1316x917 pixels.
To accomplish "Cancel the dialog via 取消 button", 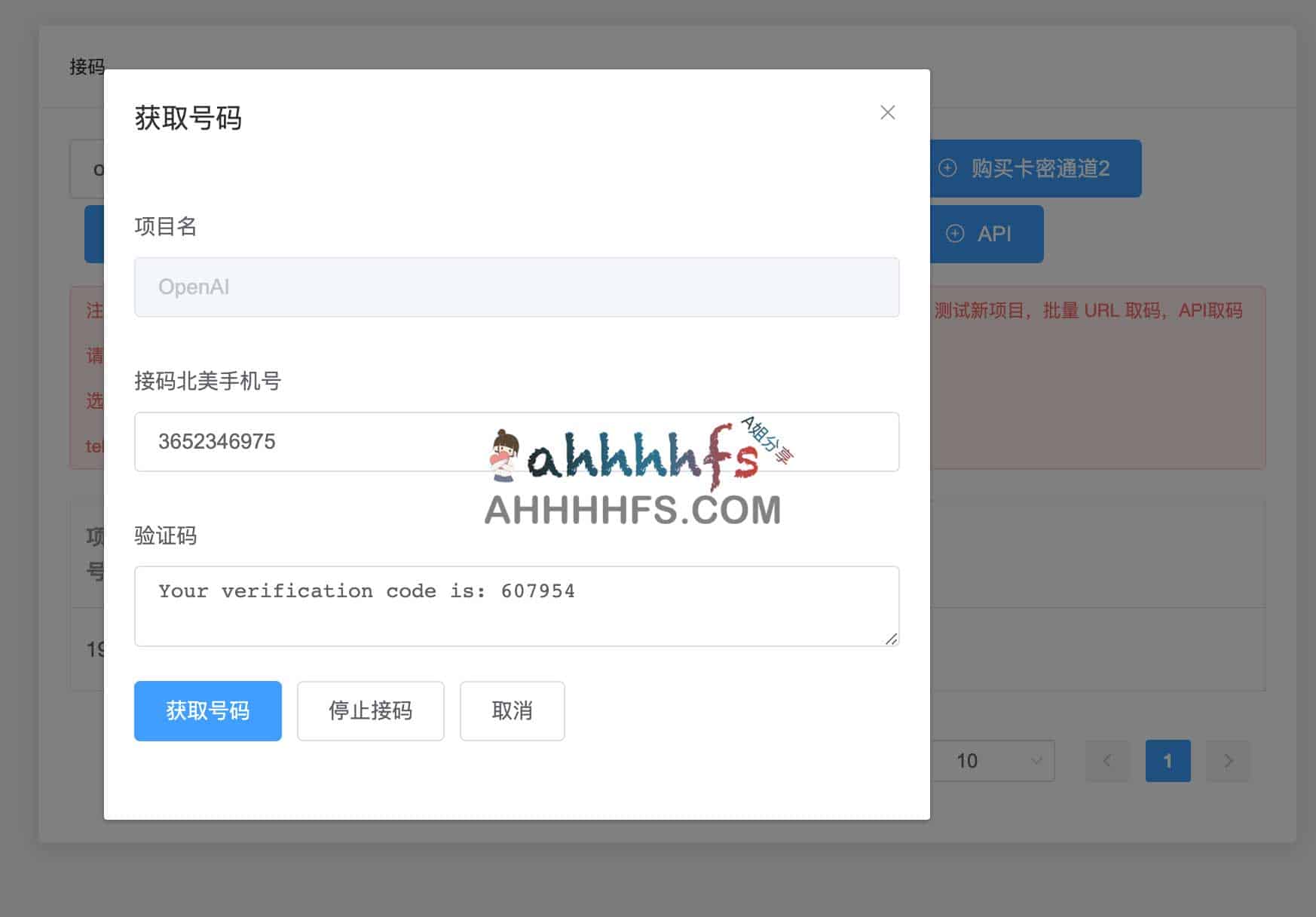I will click(512, 711).
